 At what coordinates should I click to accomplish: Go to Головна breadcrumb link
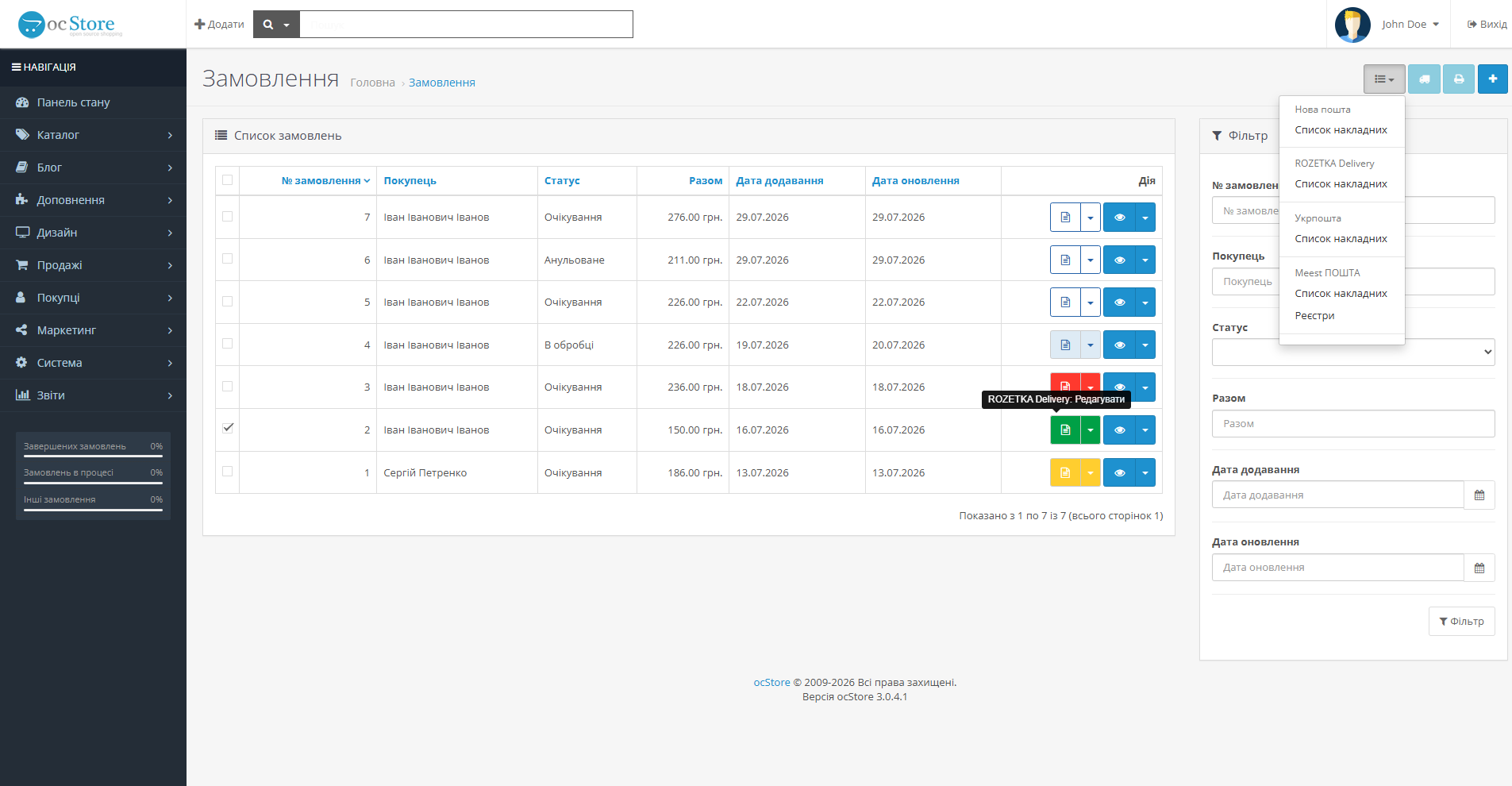(372, 83)
